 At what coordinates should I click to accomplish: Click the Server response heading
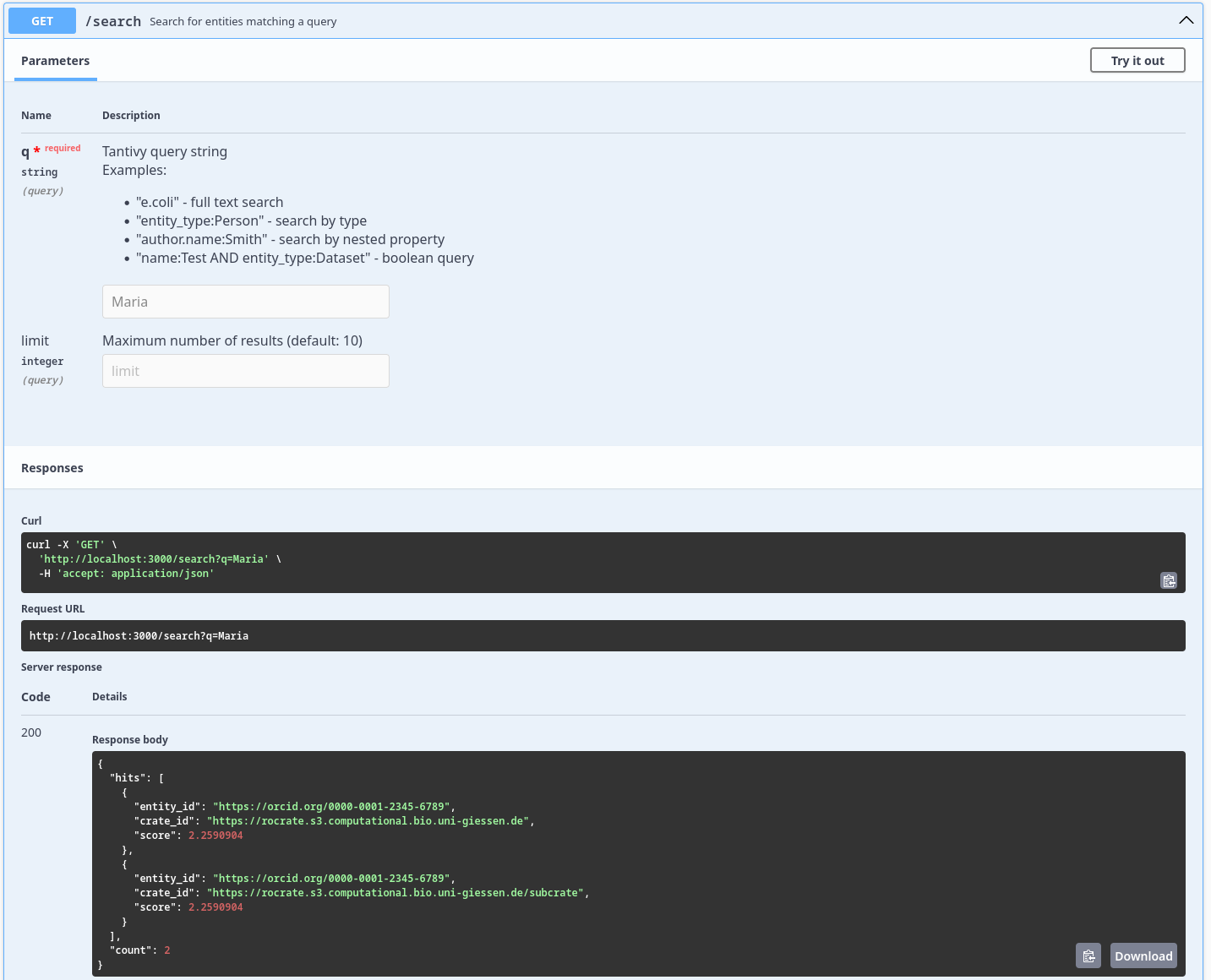point(61,667)
